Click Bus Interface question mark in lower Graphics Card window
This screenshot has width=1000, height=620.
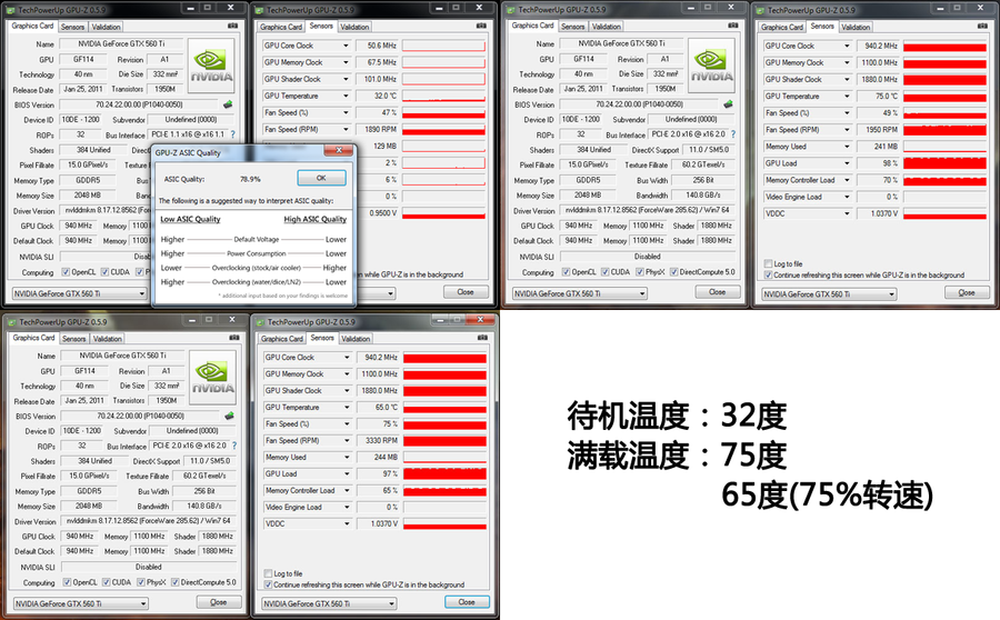pos(234,445)
